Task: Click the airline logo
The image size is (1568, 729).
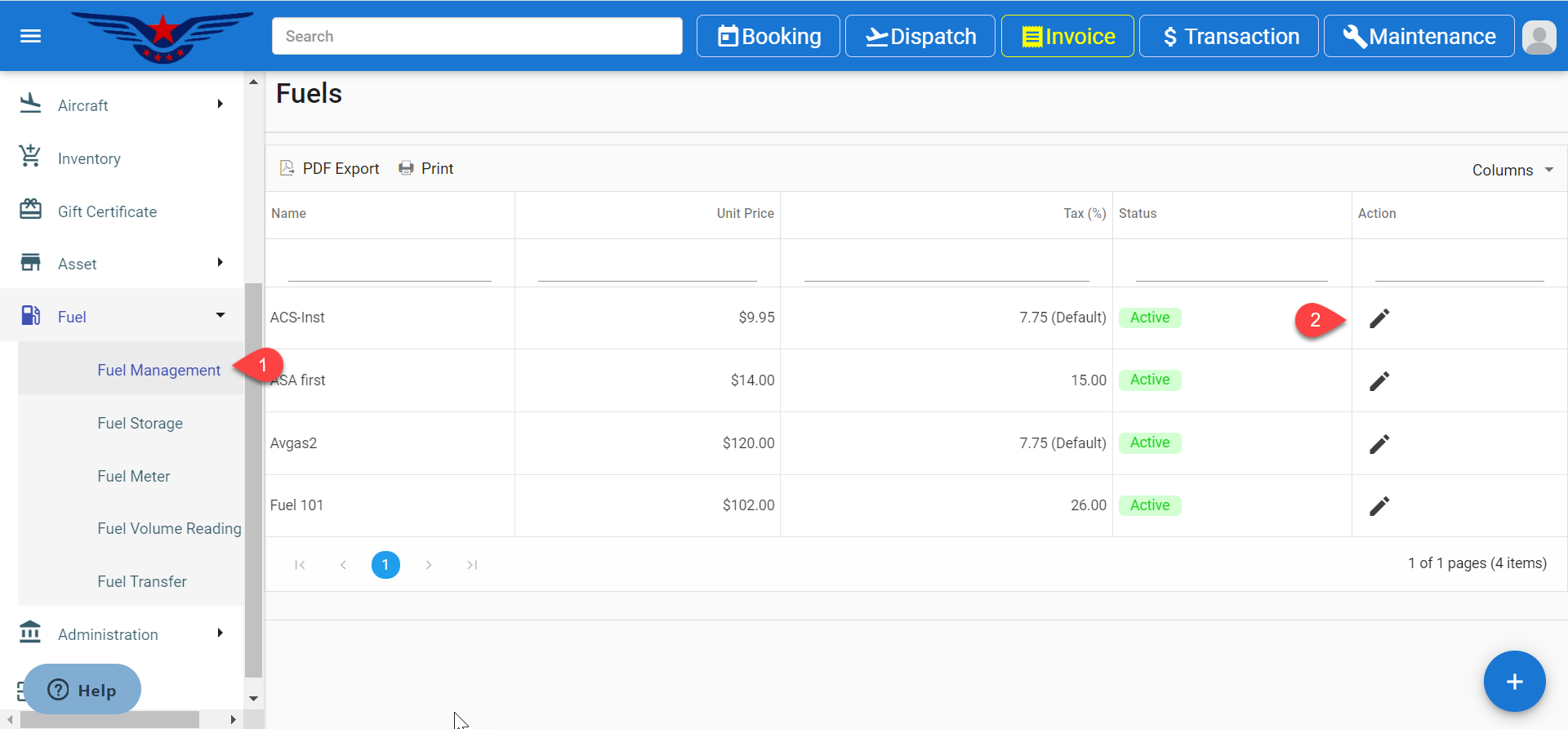Action: 163,37
